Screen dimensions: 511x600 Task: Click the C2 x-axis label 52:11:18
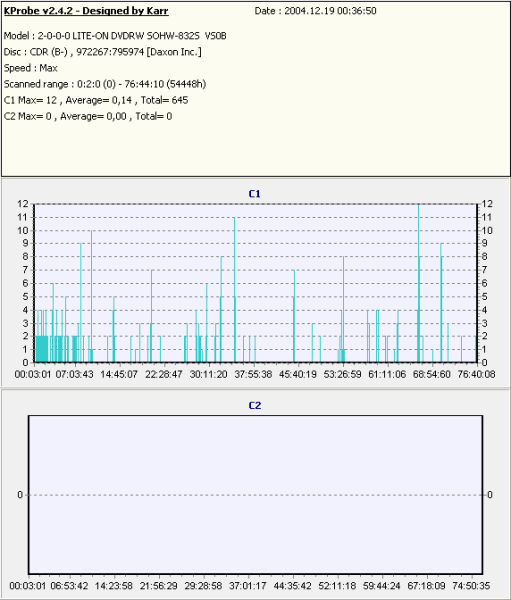pyautogui.click(x=337, y=586)
